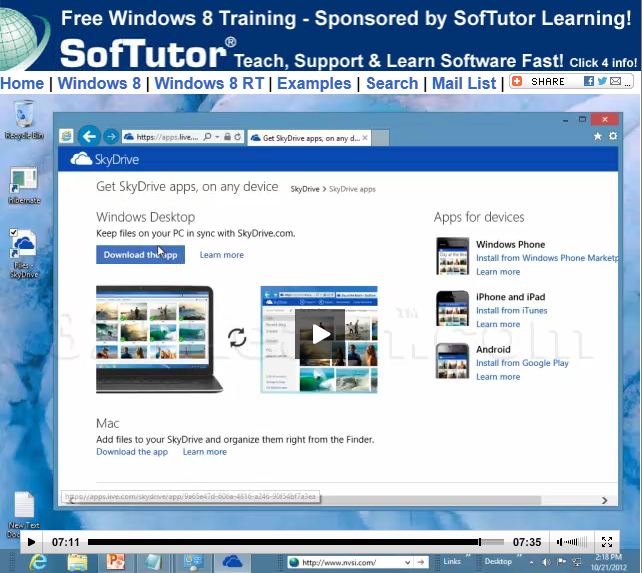
Task: Open PowerPoint from taskbar
Action: [115, 562]
